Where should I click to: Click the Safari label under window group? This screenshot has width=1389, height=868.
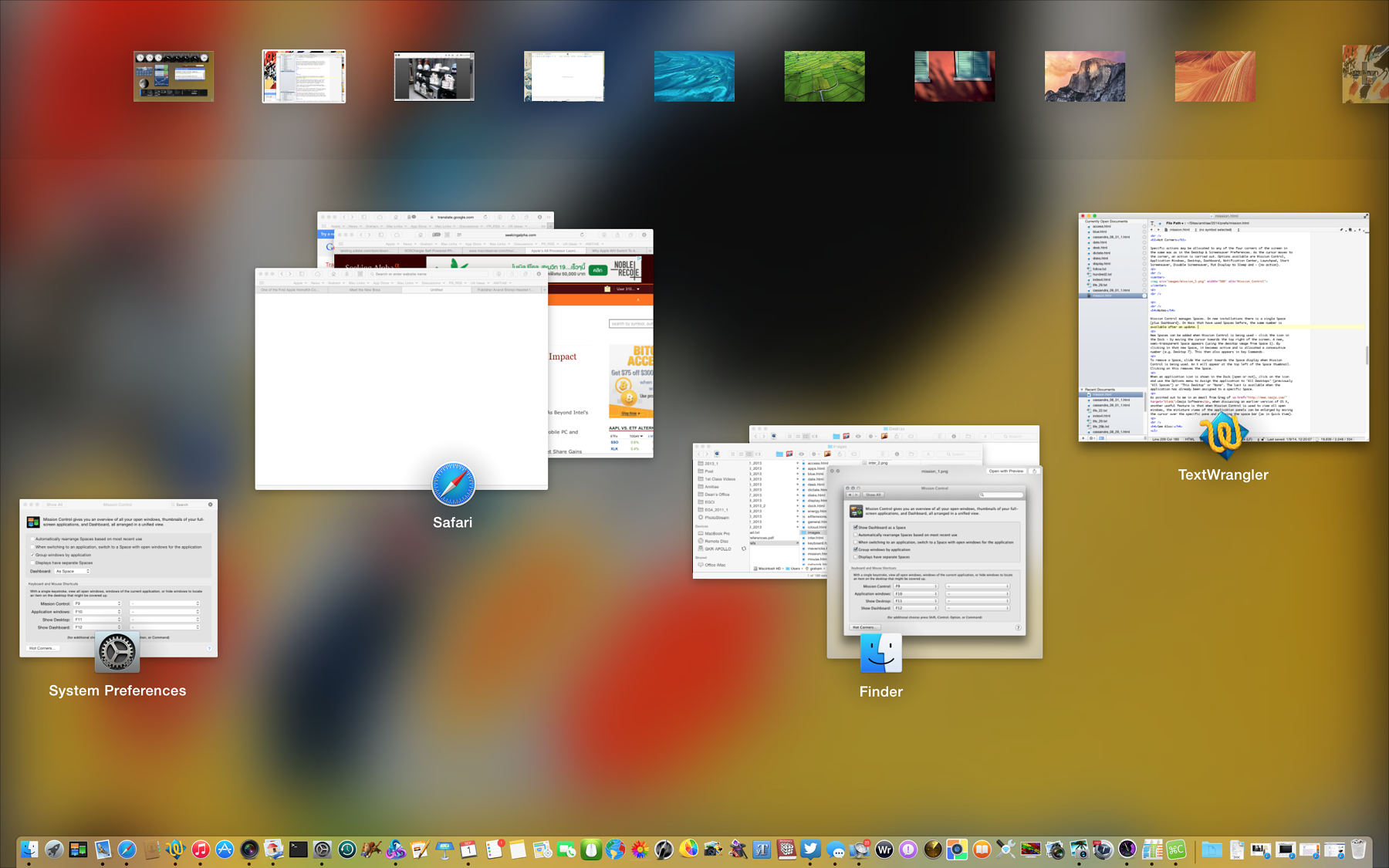pyautogui.click(x=452, y=522)
